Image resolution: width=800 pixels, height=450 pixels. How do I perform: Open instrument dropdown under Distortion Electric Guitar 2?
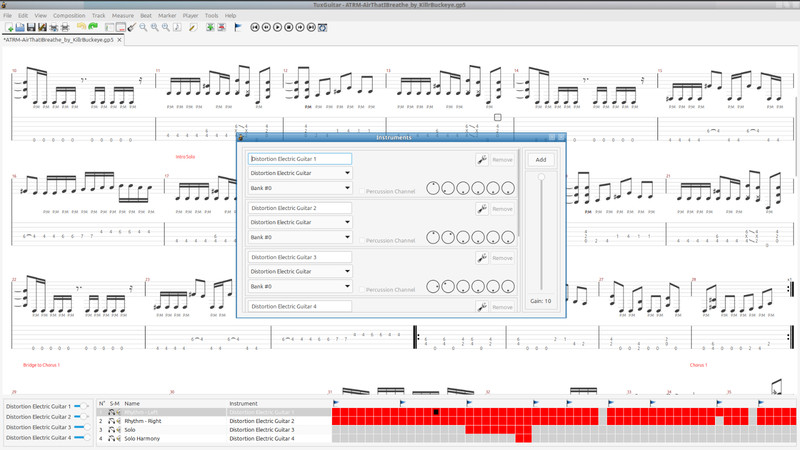(x=299, y=222)
